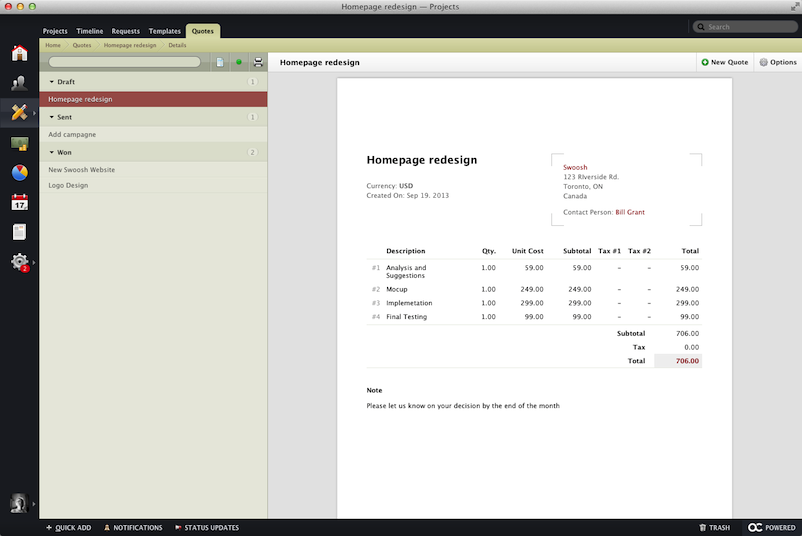Collapse the Won group

52,152
